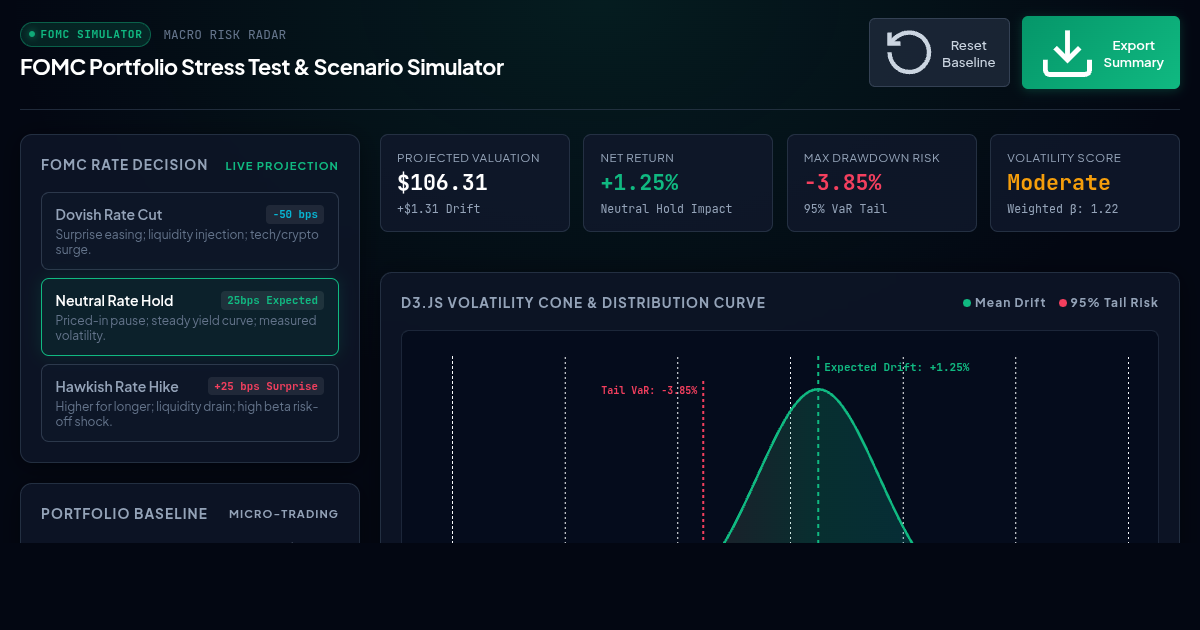Click the D3.JS VOLATILITY CONE chart title
Screen dimensions: 1200x630
point(583,303)
